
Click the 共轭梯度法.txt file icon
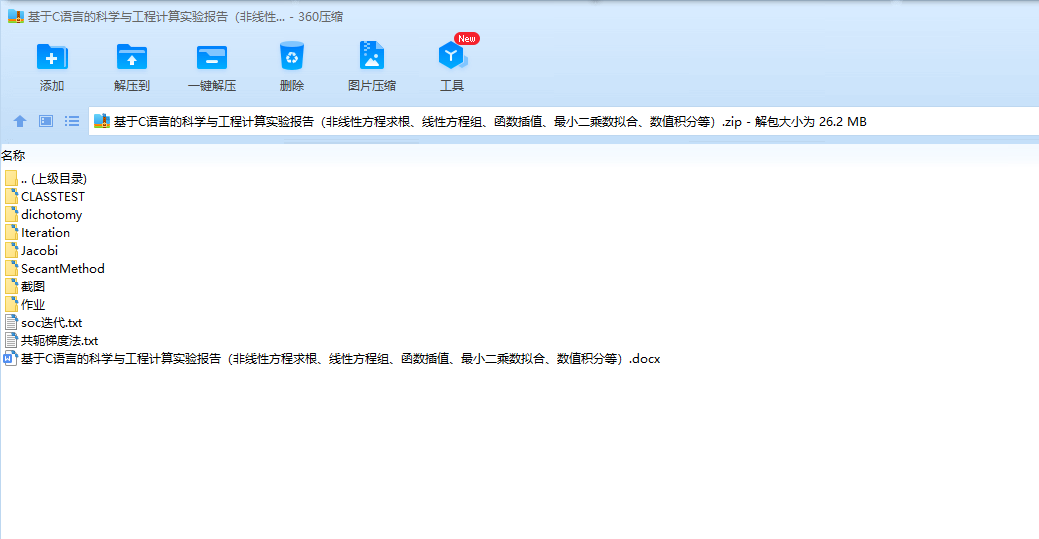coord(11,340)
